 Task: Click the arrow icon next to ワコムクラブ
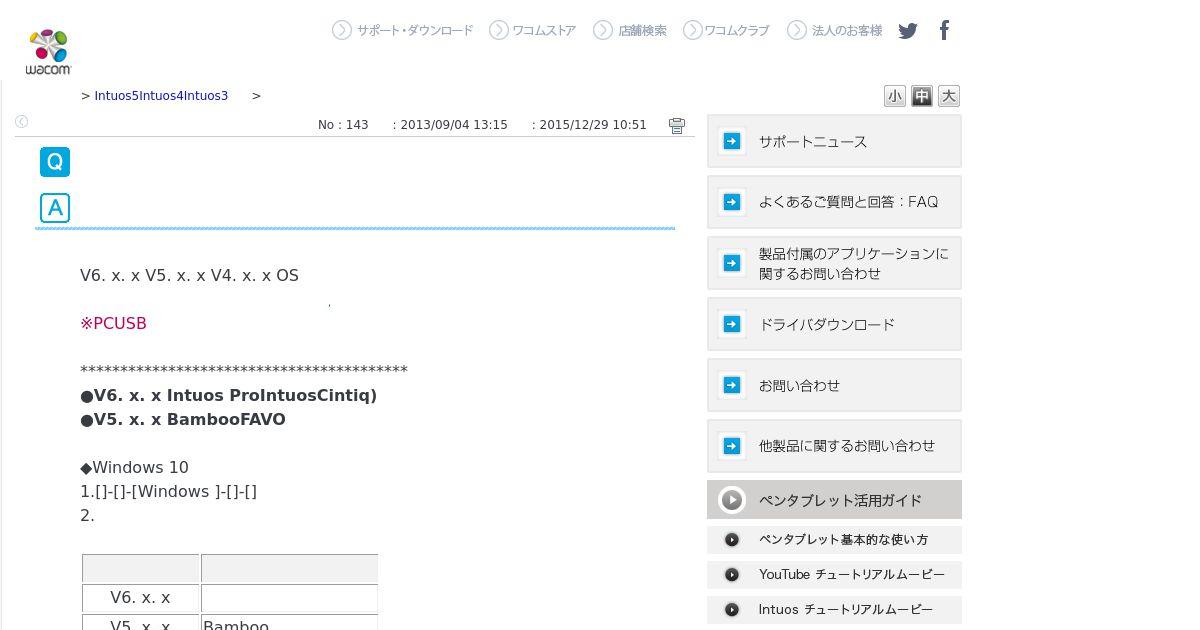pyautogui.click(x=693, y=30)
